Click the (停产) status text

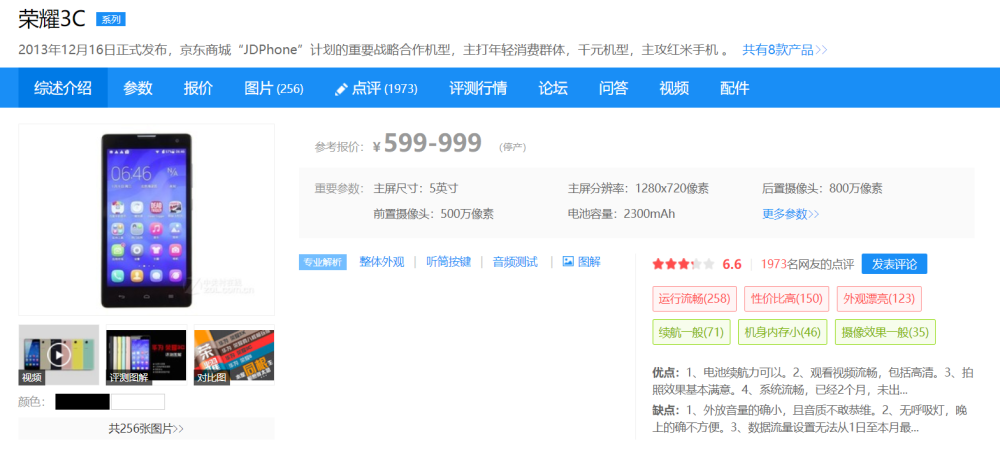pyautogui.click(x=513, y=147)
